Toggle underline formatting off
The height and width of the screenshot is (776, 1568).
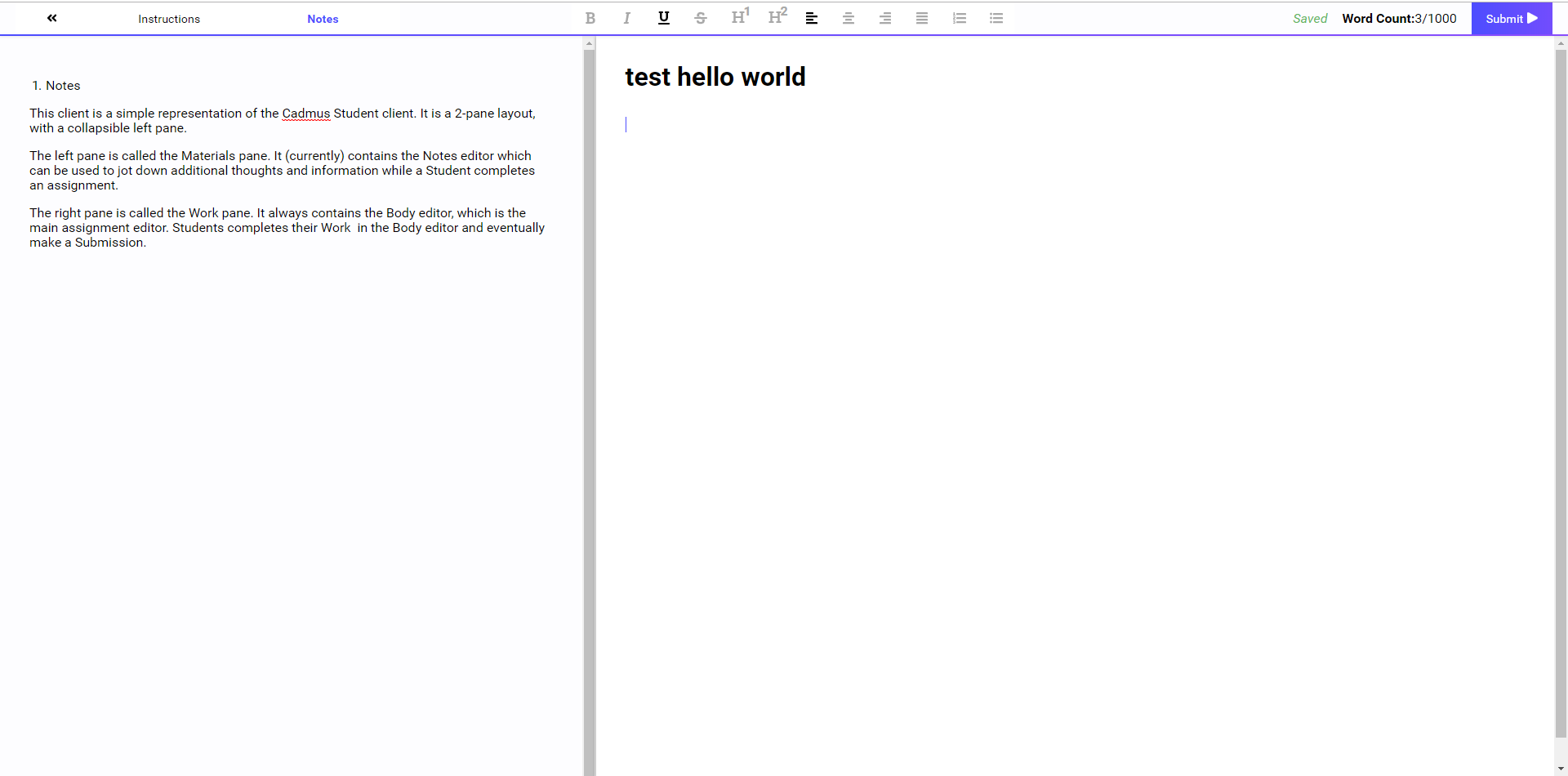(663, 18)
